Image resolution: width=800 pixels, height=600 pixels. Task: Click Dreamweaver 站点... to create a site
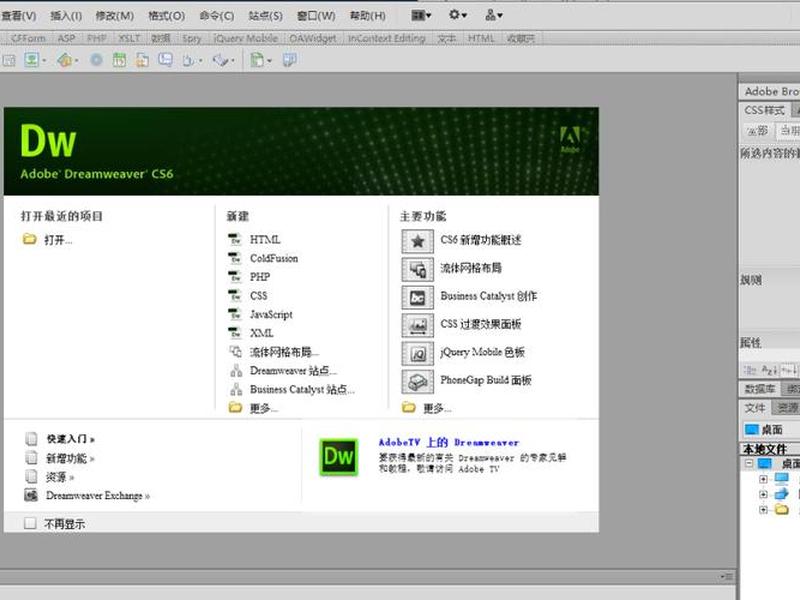(x=293, y=370)
